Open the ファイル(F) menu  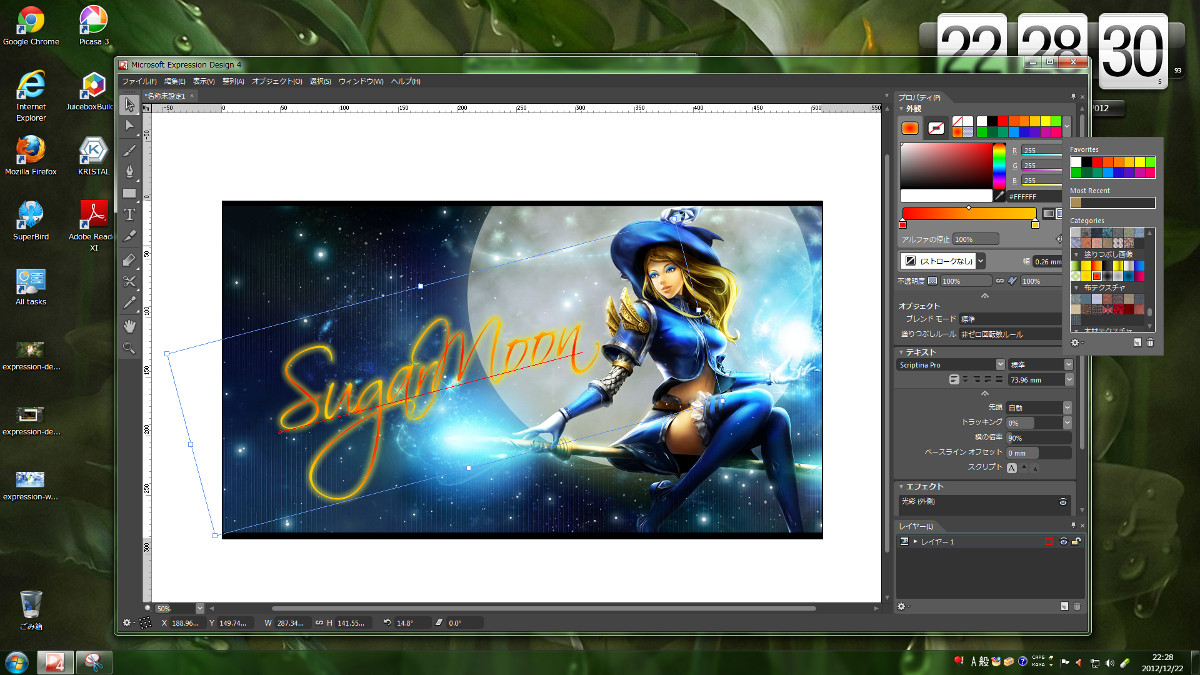point(138,81)
